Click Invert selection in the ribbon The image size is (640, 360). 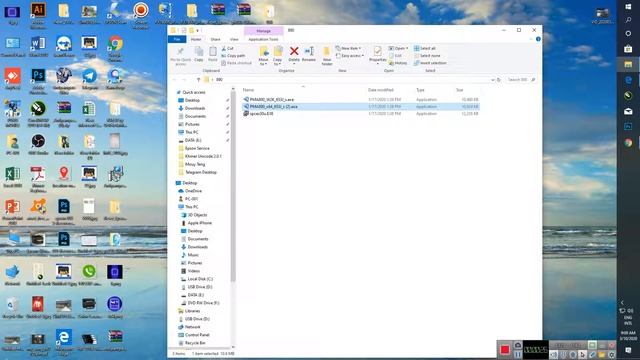(x=430, y=63)
